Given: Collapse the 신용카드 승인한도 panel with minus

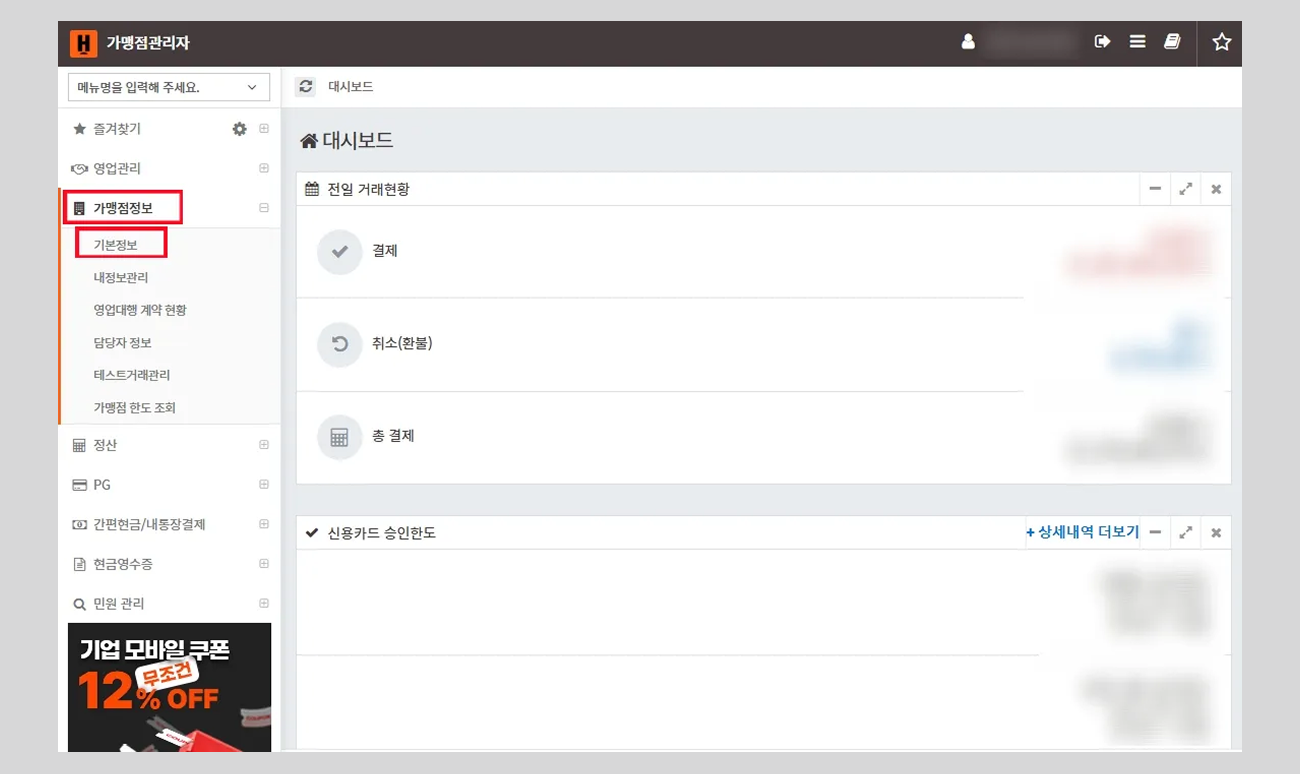Looking at the screenshot, I should [1155, 533].
